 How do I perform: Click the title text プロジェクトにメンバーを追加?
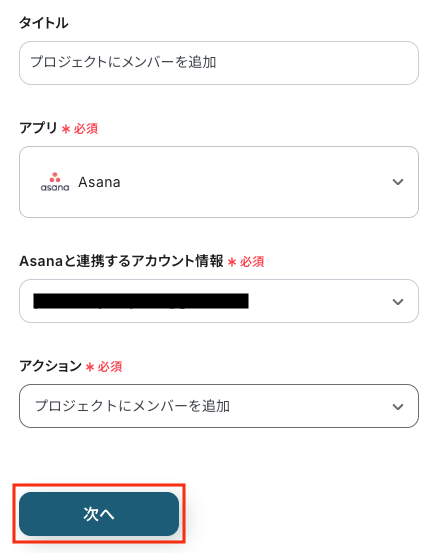[123, 62]
